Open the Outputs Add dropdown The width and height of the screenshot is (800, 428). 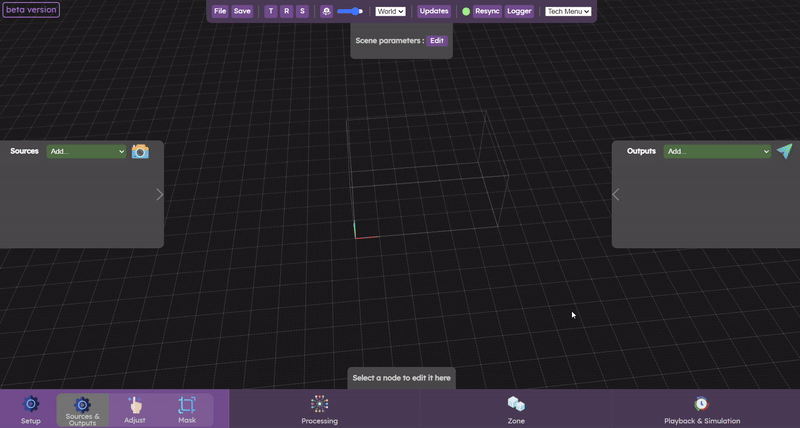tap(717, 152)
